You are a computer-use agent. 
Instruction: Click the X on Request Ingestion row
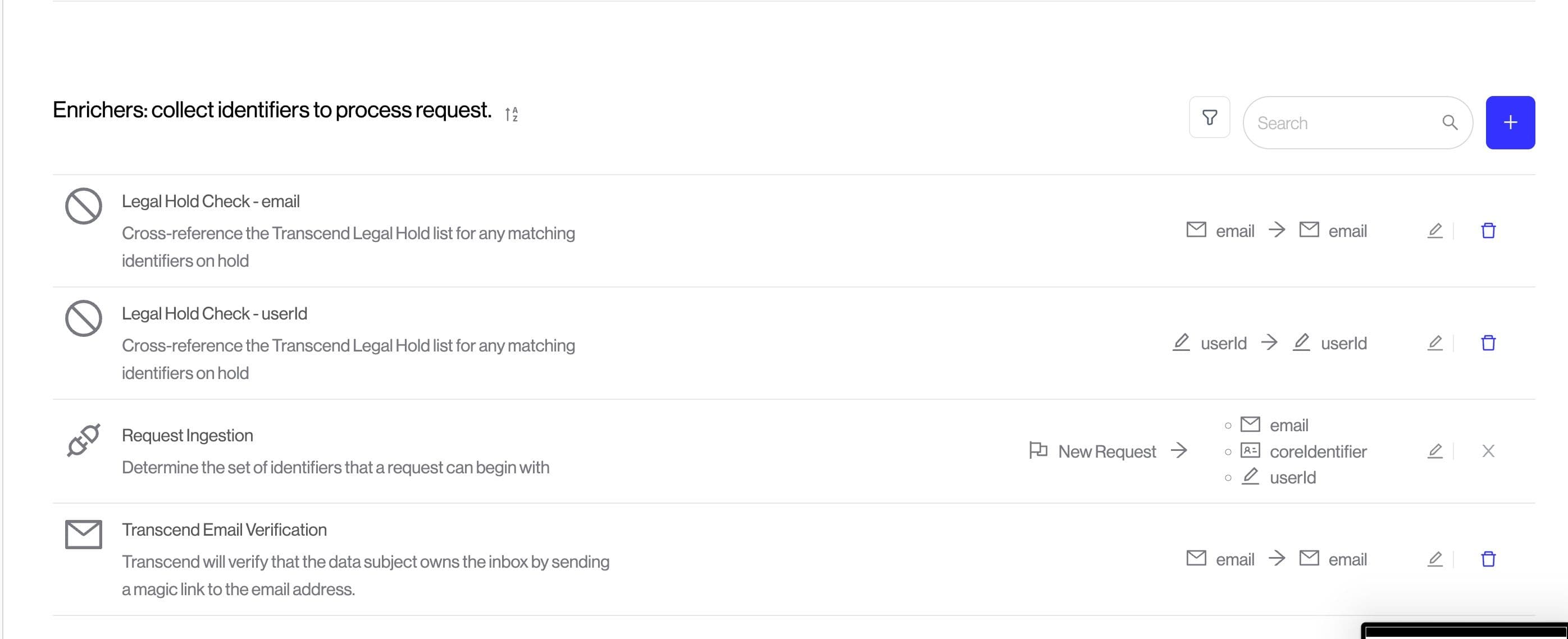(x=1488, y=451)
